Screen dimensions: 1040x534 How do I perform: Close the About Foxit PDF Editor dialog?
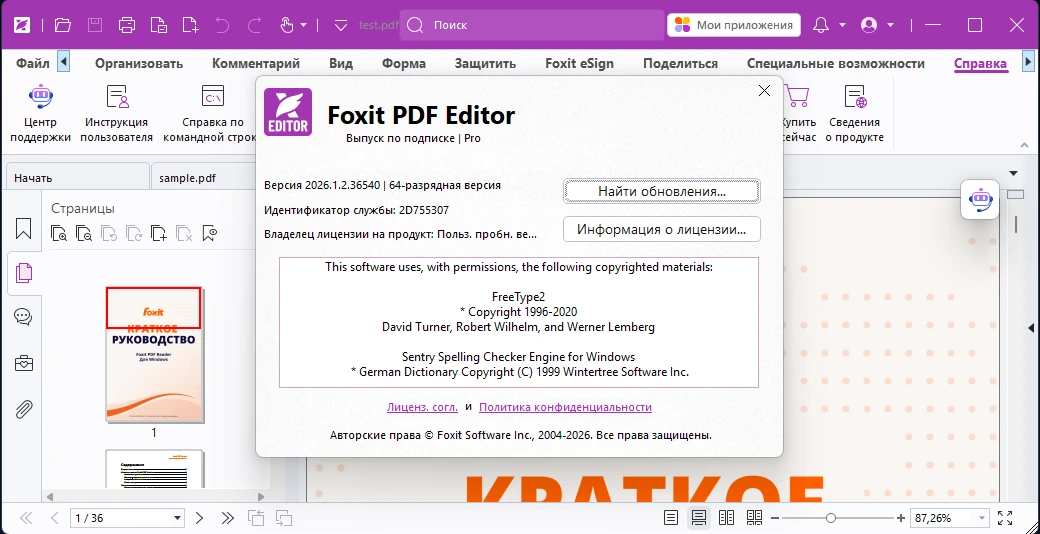[x=764, y=91]
